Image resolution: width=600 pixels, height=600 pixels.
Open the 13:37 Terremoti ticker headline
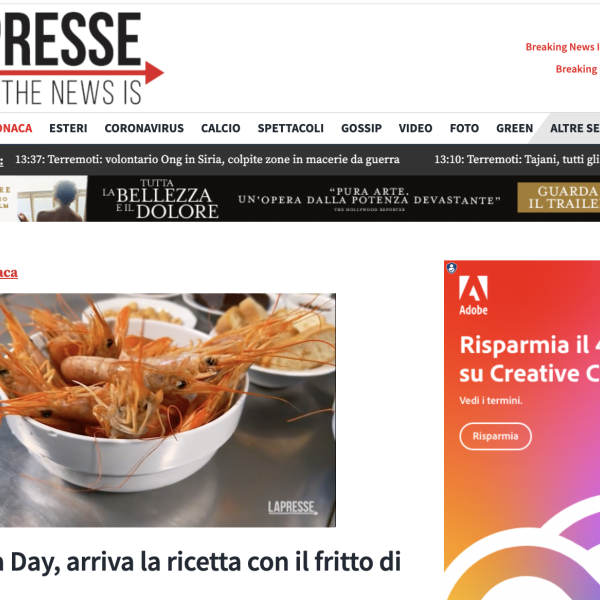207,160
